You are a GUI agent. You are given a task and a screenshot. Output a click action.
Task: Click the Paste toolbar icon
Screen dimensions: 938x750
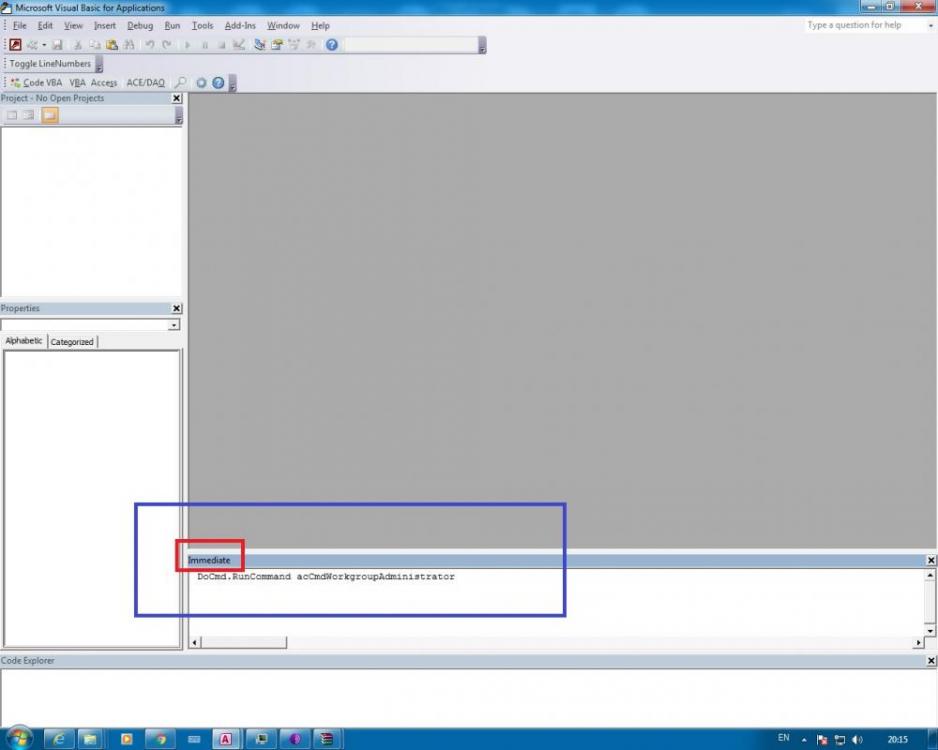pos(112,45)
